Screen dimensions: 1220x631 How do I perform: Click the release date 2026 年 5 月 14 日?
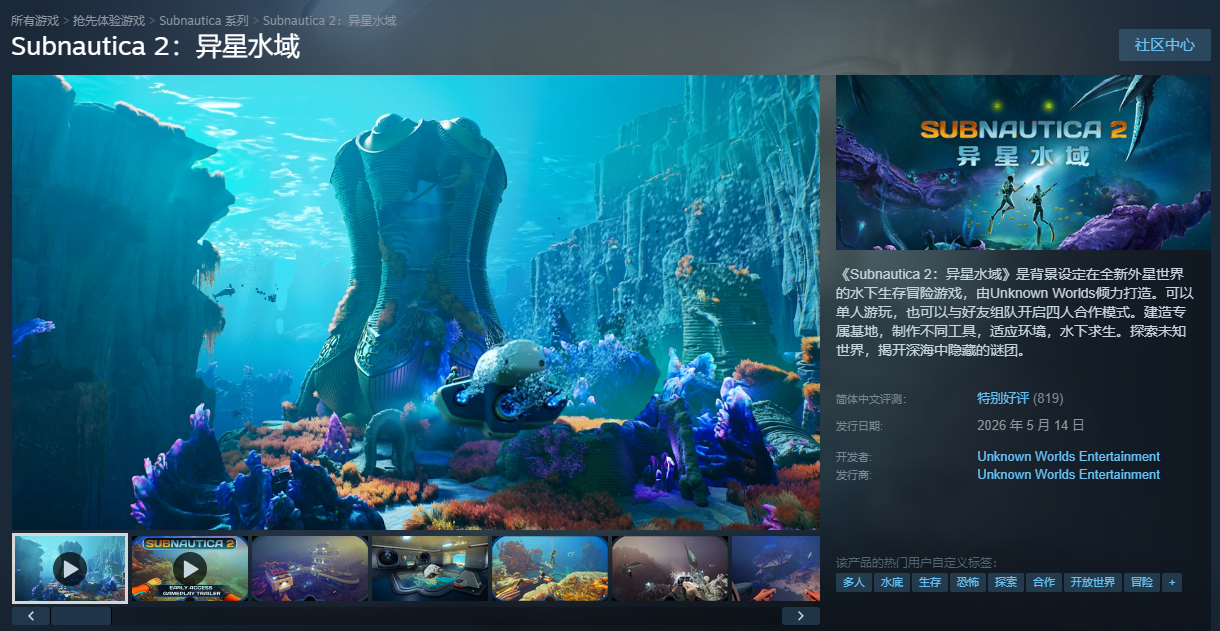click(x=1031, y=425)
